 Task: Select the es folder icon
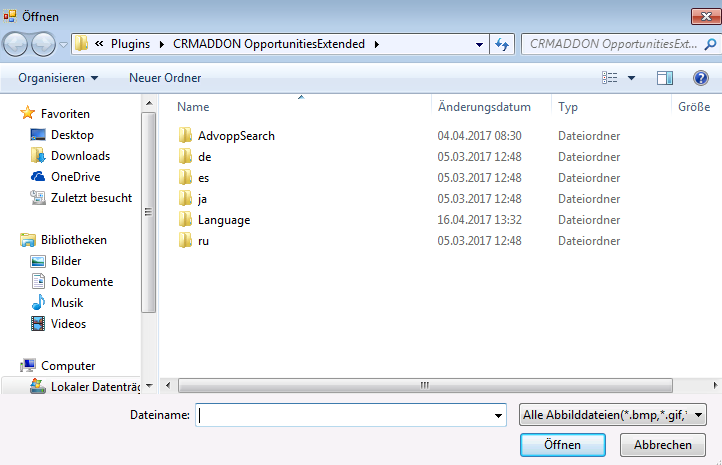[185, 177]
